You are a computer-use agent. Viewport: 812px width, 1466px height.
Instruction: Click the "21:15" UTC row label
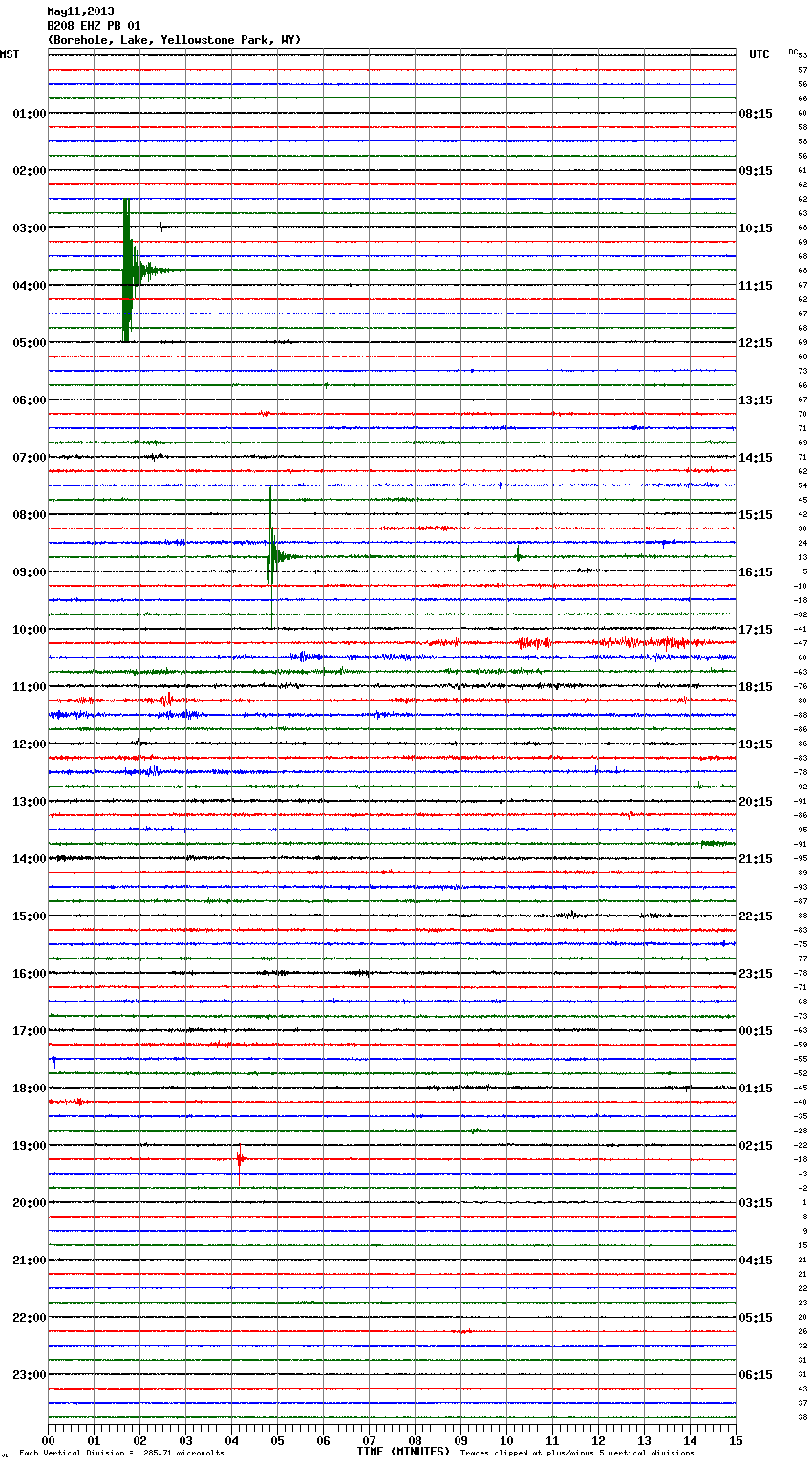click(756, 859)
